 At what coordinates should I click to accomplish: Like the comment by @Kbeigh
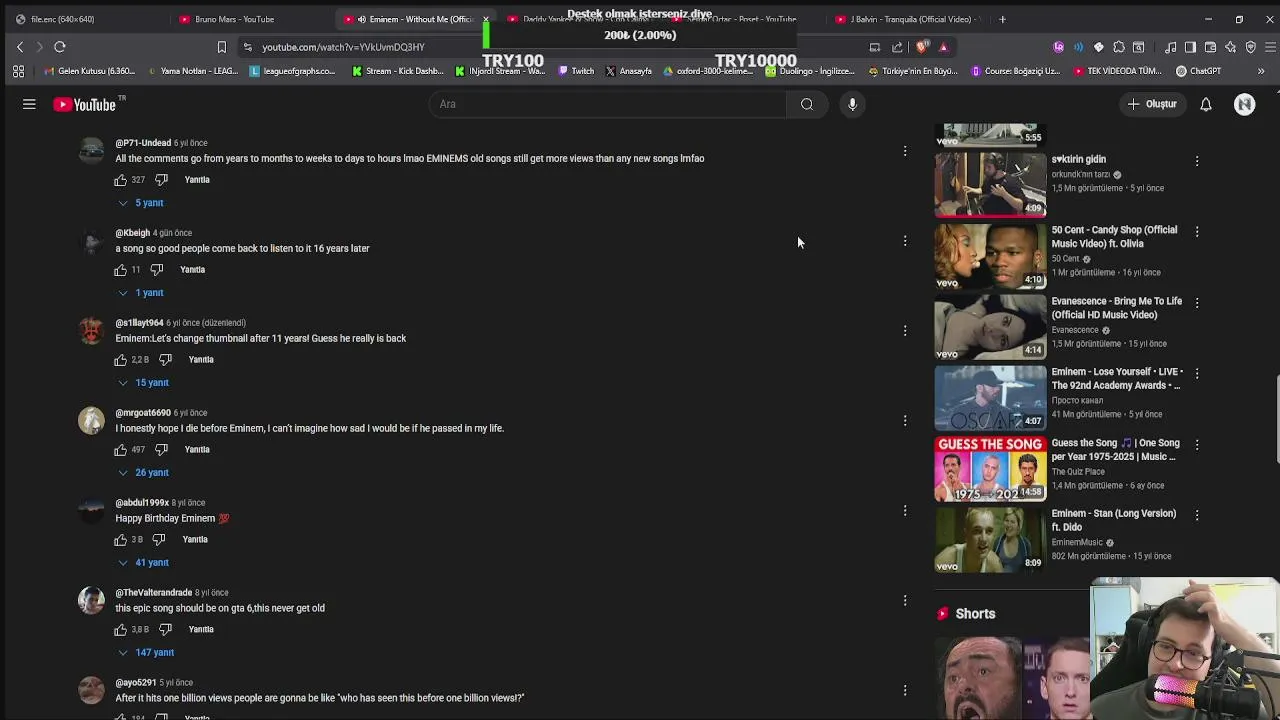(121, 270)
